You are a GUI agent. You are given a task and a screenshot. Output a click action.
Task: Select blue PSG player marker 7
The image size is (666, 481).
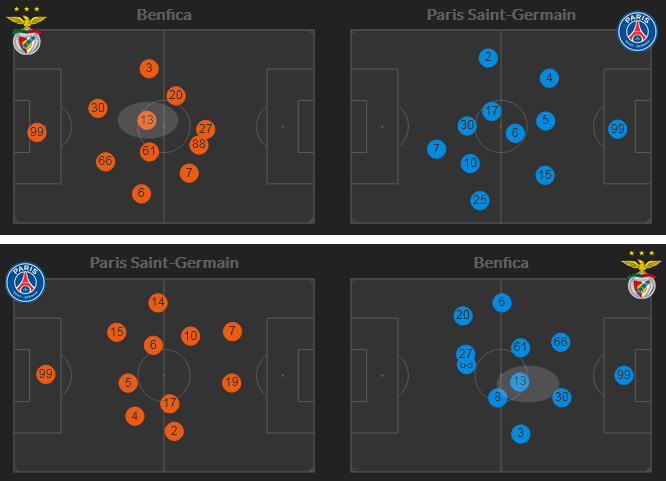point(436,150)
